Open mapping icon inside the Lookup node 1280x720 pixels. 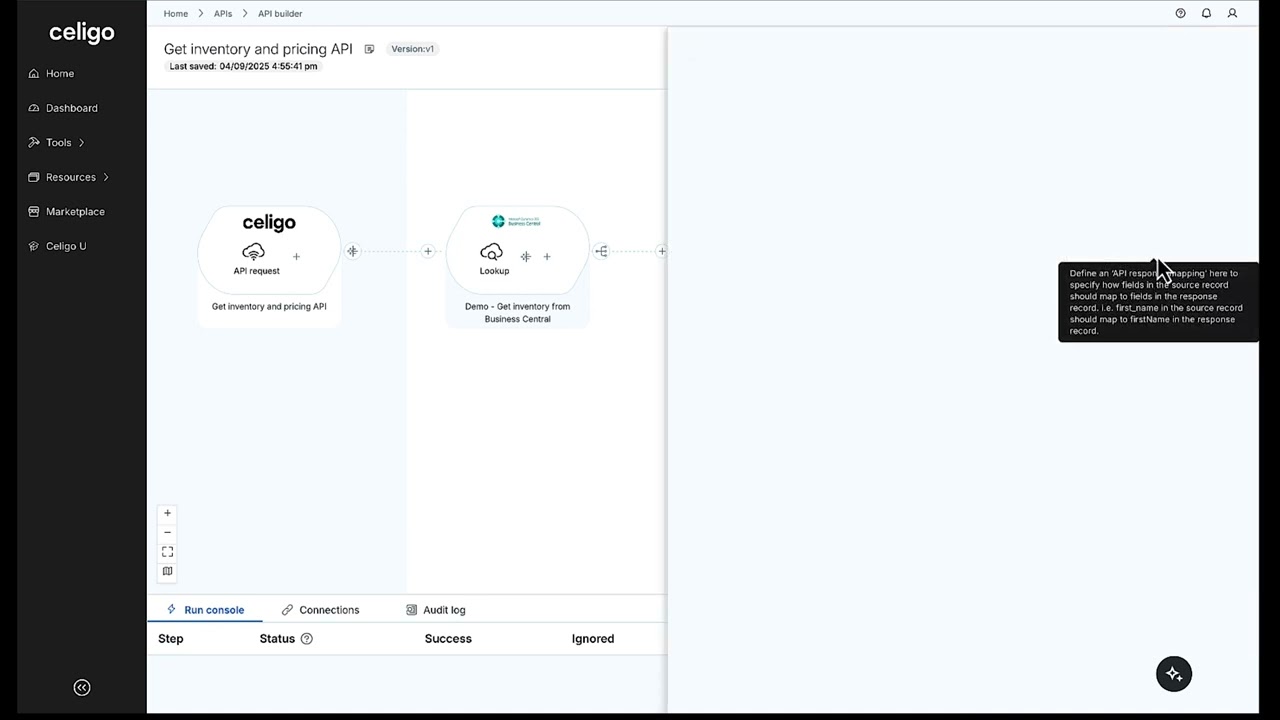pyautogui.click(x=525, y=257)
